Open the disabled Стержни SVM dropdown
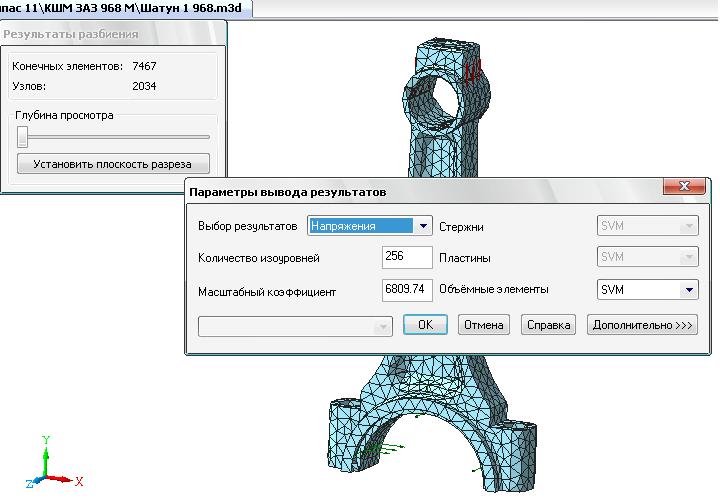The image size is (720, 499). tap(647, 226)
